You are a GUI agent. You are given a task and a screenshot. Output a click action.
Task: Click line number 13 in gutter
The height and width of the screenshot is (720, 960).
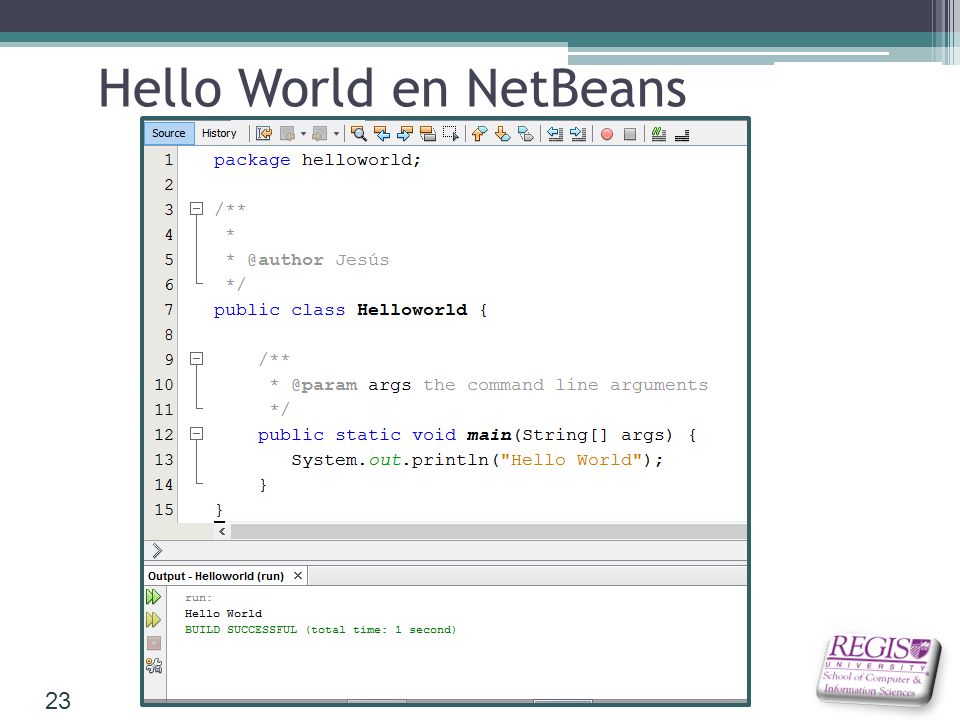click(x=164, y=460)
